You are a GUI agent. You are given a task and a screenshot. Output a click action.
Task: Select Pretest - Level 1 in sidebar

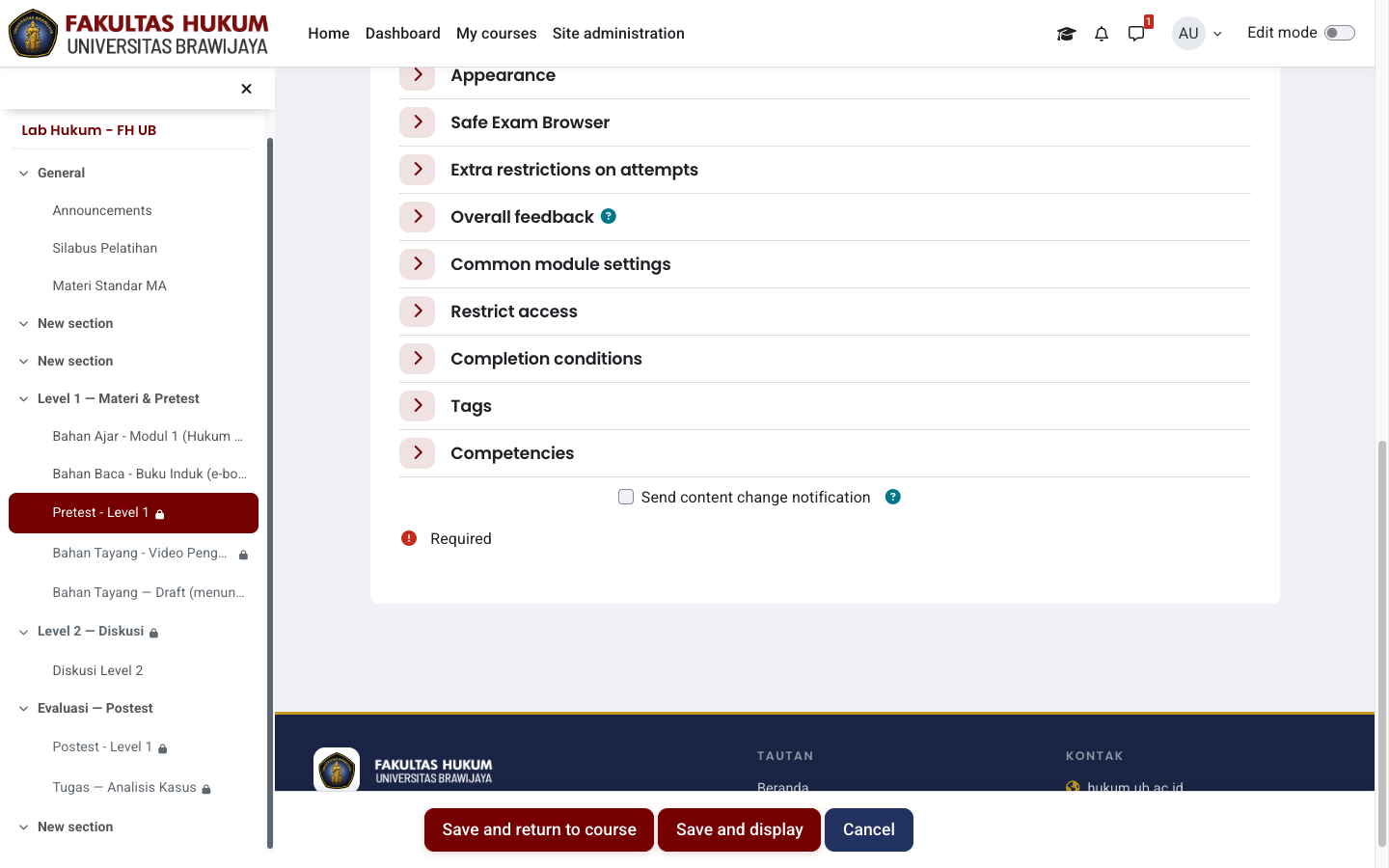[x=133, y=513]
